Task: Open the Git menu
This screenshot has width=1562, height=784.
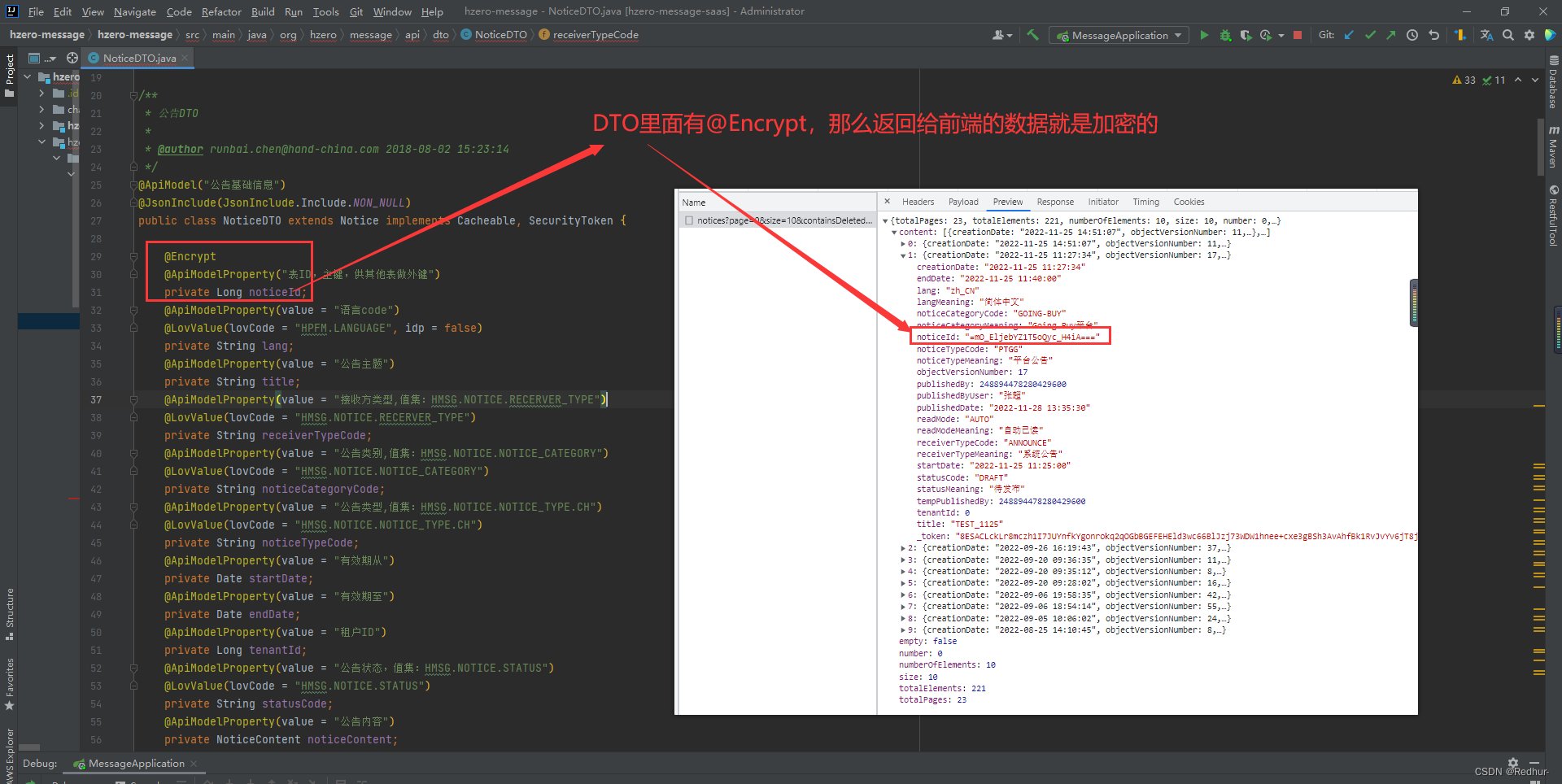Action: click(356, 11)
